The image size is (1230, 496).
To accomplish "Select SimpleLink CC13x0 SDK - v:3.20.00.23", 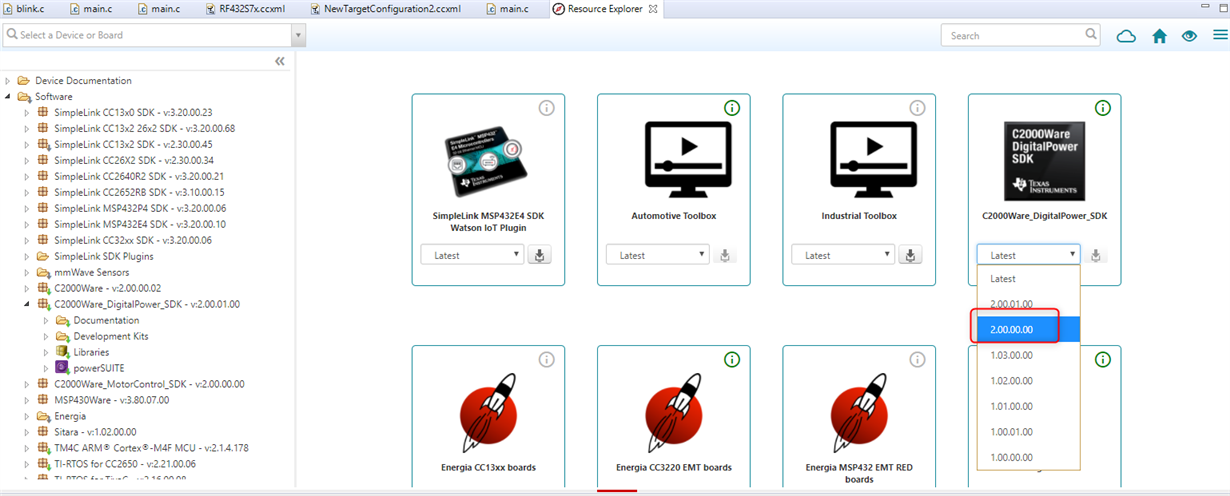I will 133,112.
